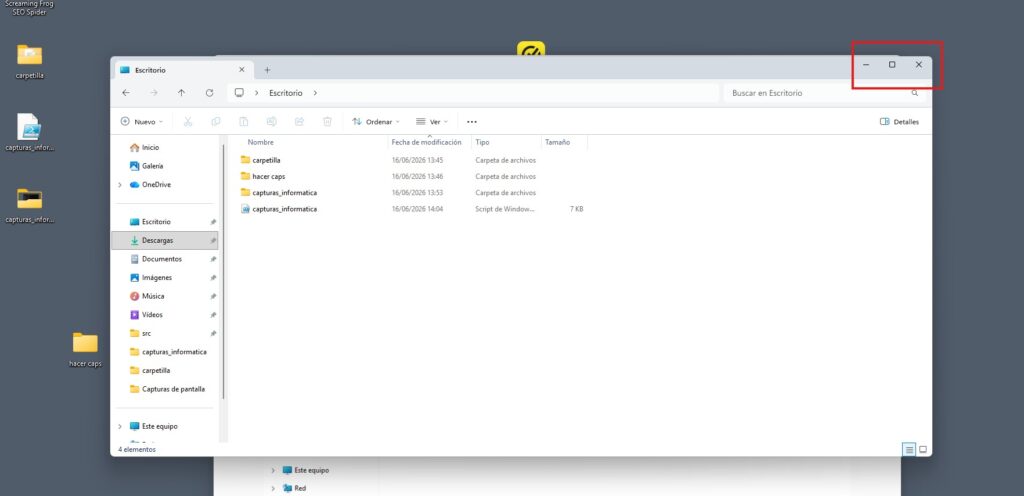Open the Nuevo dropdown menu
The height and width of the screenshot is (496, 1024).
[x=142, y=122]
